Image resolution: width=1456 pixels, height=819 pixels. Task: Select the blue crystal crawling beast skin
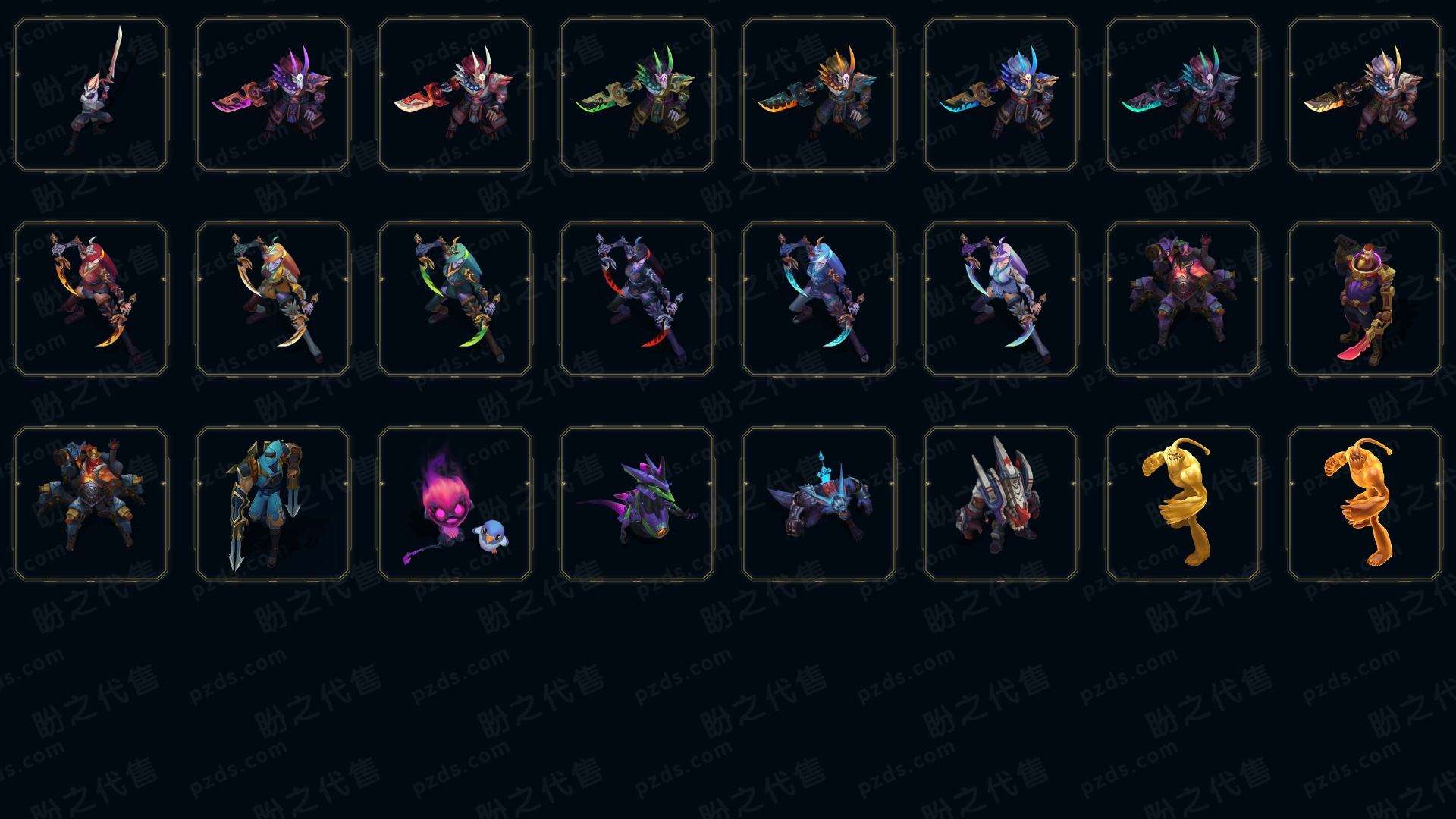819,504
